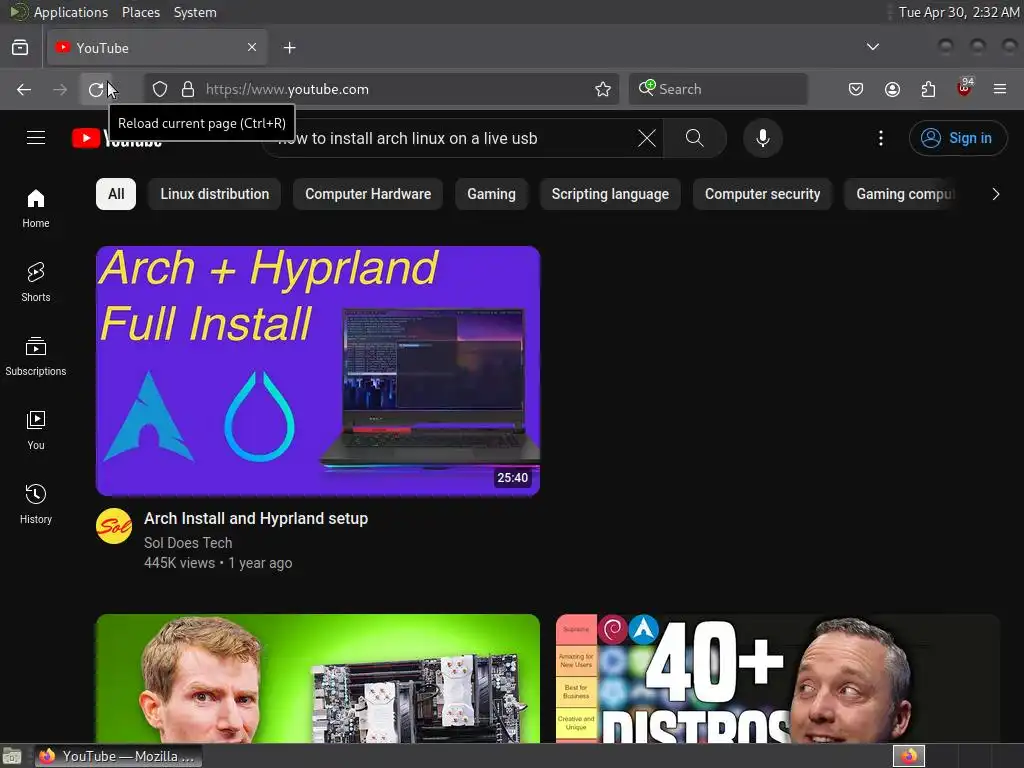Image resolution: width=1024 pixels, height=768 pixels.
Task: Click the Firefox workspace switcher thumbnail
Action: [x=909, y=756]
